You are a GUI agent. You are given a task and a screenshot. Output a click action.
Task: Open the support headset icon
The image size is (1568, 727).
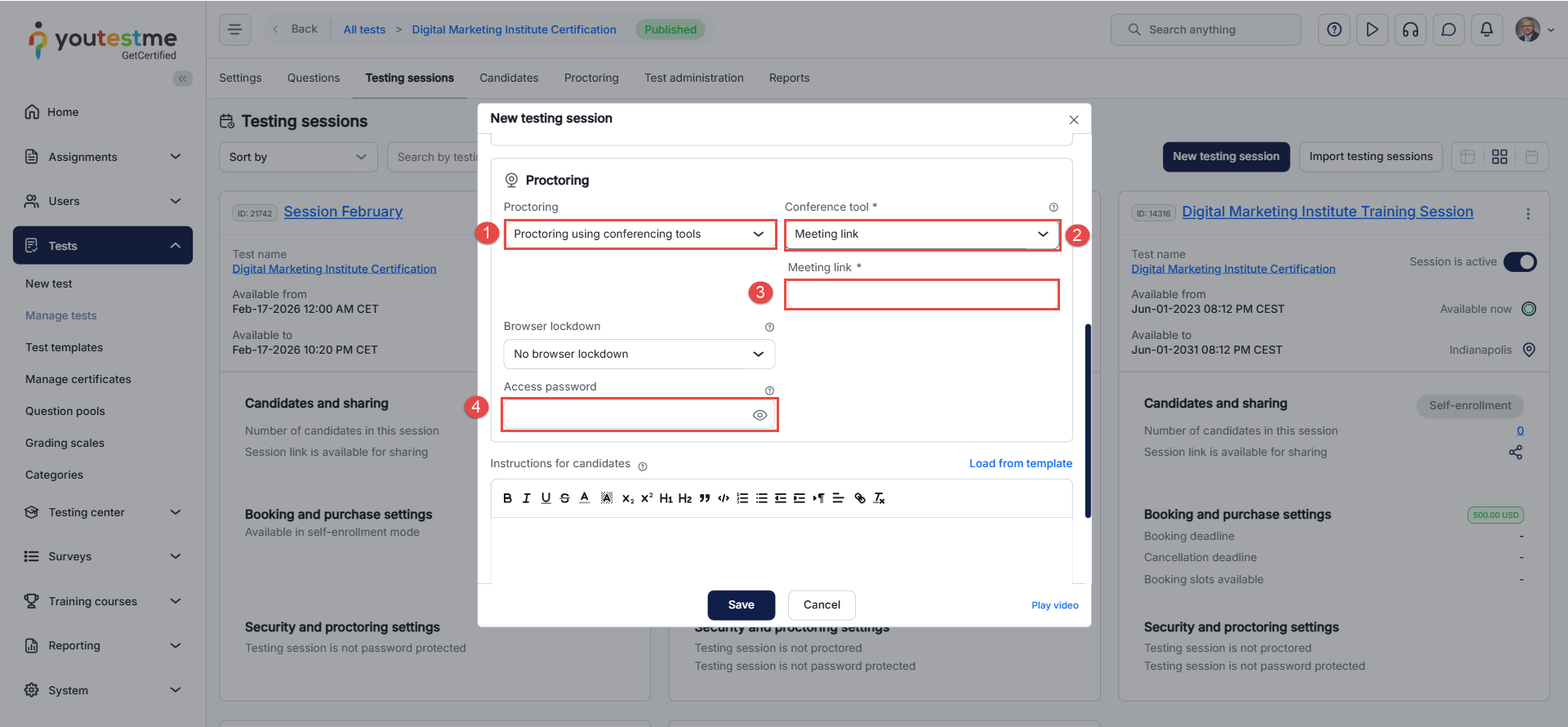[1410, 29]
